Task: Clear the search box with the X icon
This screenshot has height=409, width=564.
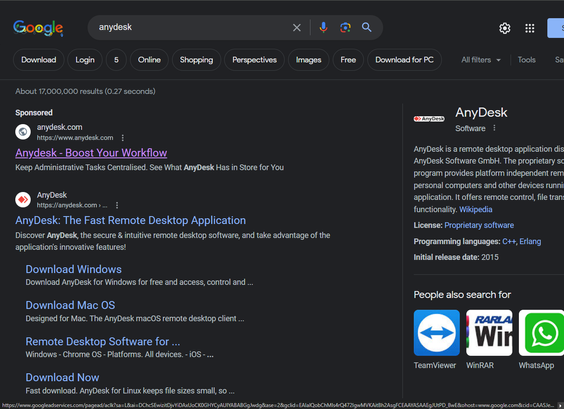Action: 296,28
